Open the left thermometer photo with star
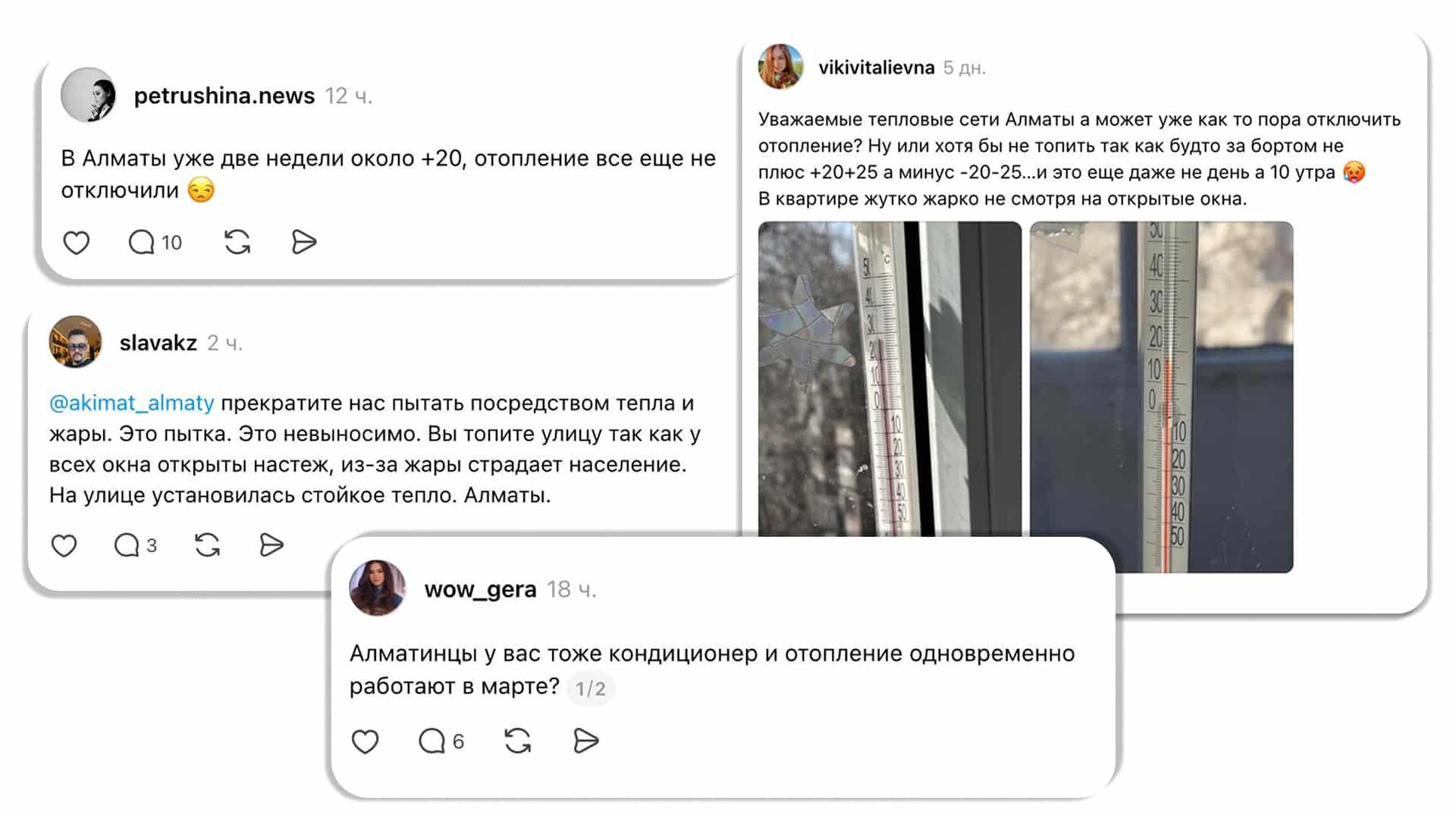Screen dimensions: 1456x819 click(x=890, y=379)
